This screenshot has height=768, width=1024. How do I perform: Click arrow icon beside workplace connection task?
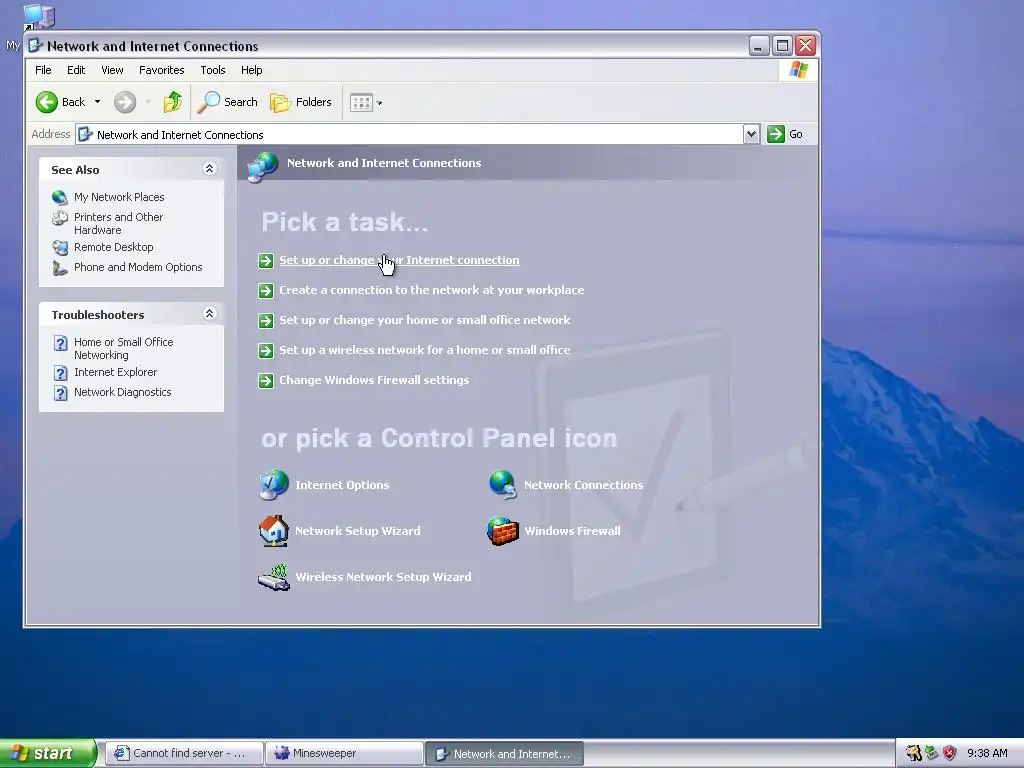tap(266, 291)
